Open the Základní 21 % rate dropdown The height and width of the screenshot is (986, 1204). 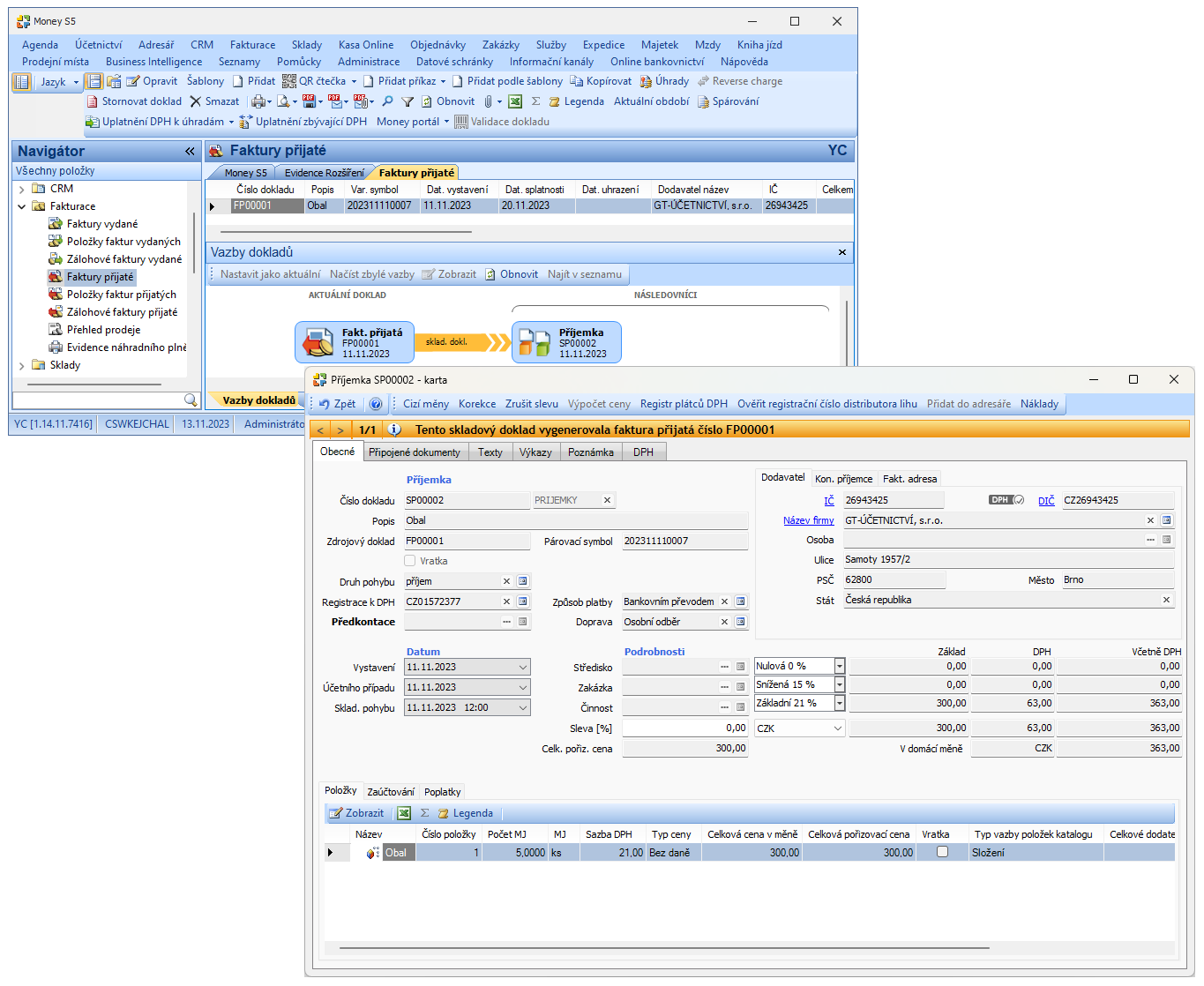click(x=840, y=703)
